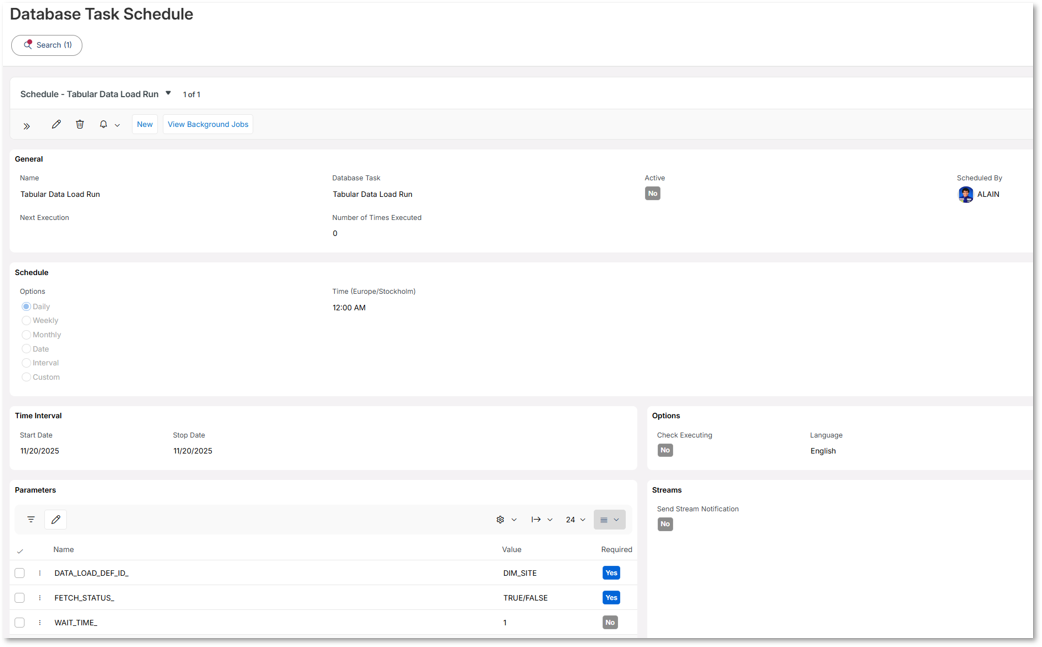
Task: Click the 12:00 AM time value
Action: point(349,308)
